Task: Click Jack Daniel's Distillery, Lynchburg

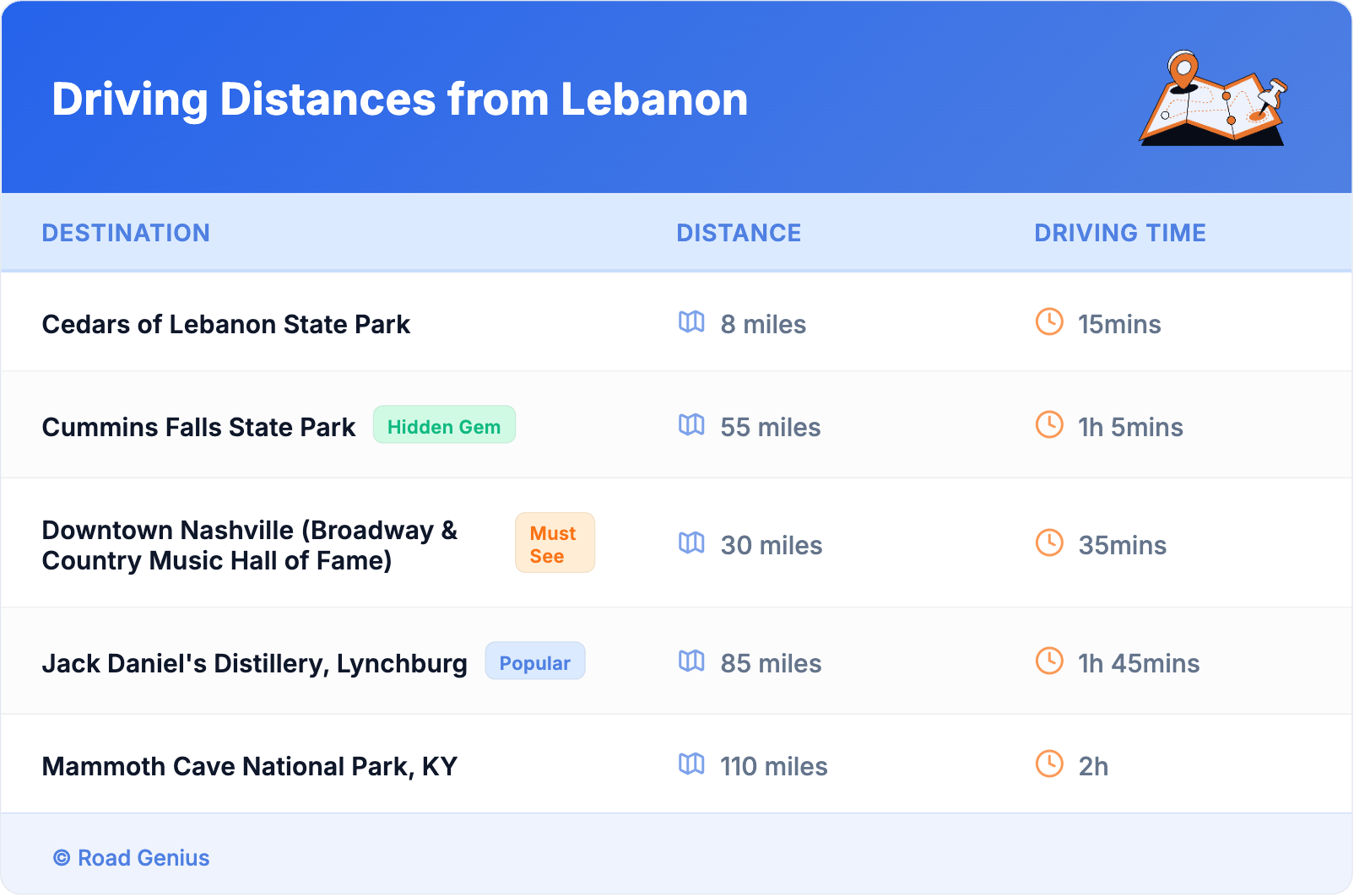Action: tap(254, 663)
